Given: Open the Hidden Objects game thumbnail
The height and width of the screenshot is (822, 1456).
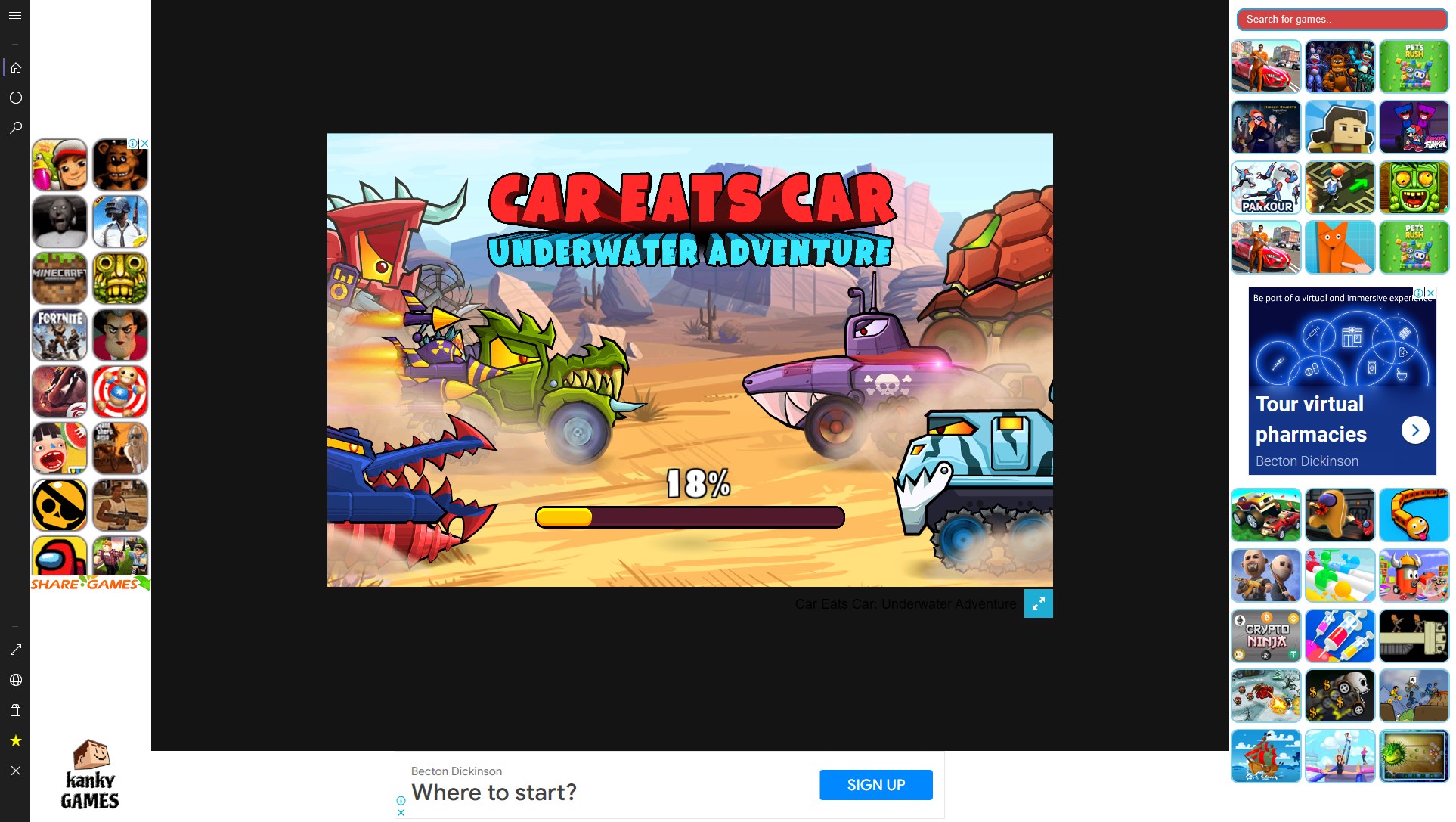Looking at the screenshot, I should tap(1265, 127).
